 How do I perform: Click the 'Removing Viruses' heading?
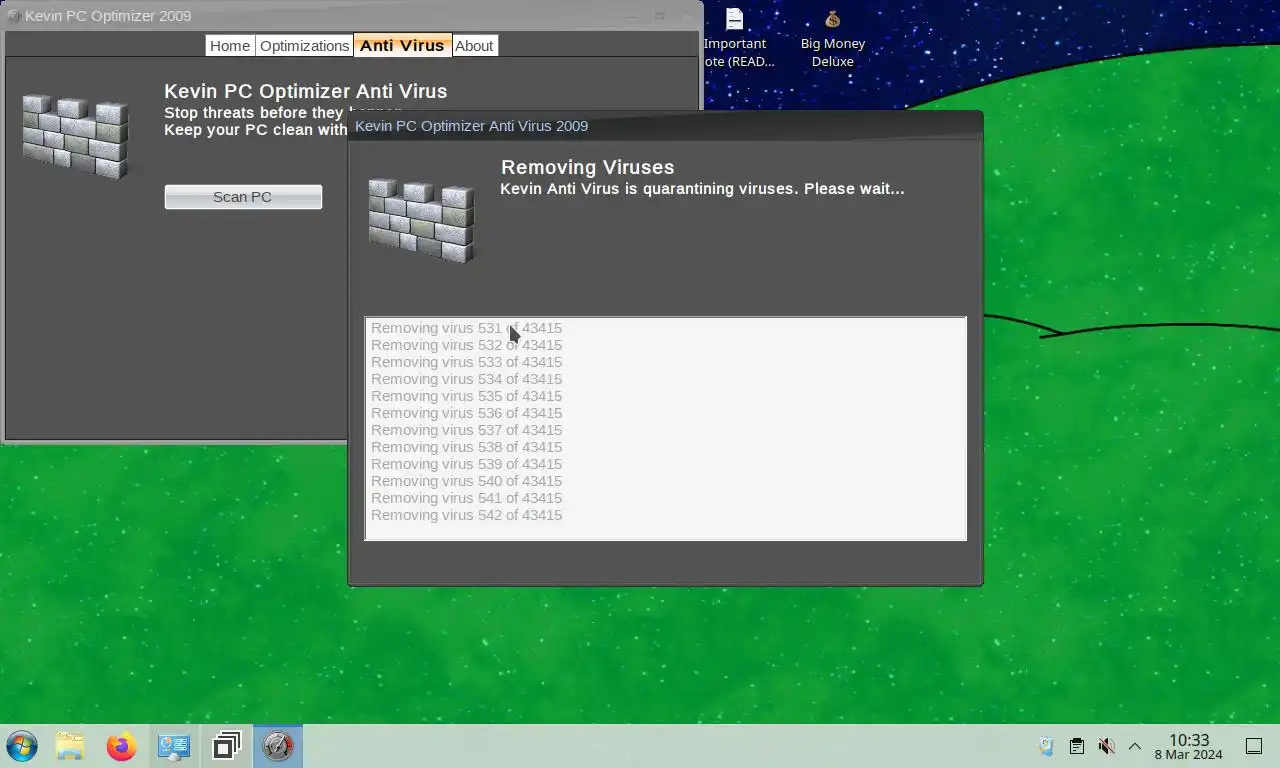[588, 167]
